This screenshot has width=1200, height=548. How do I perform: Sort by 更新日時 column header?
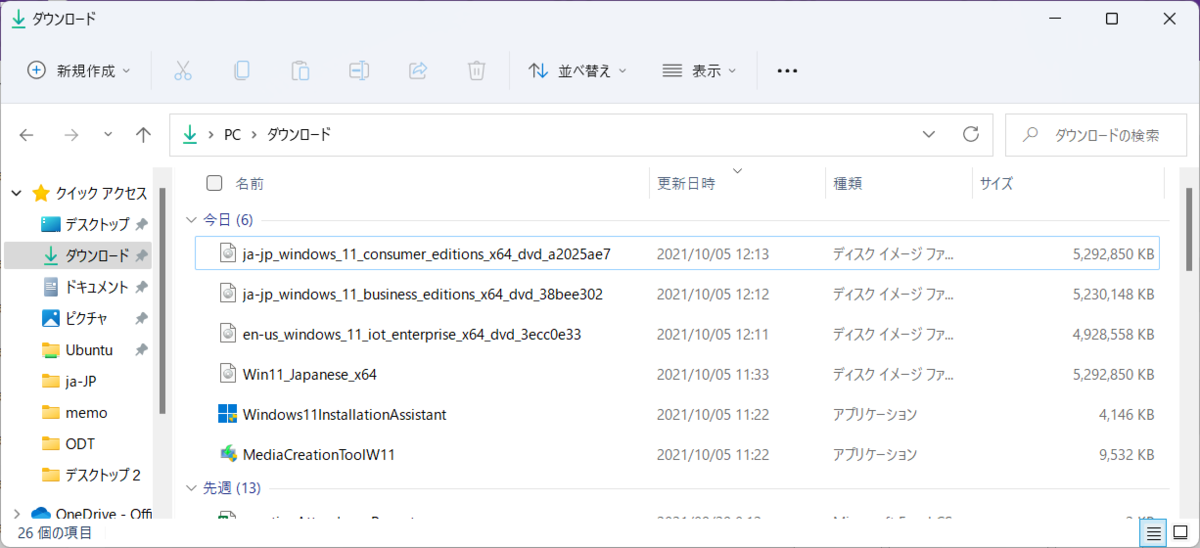(x=686, y=183)
